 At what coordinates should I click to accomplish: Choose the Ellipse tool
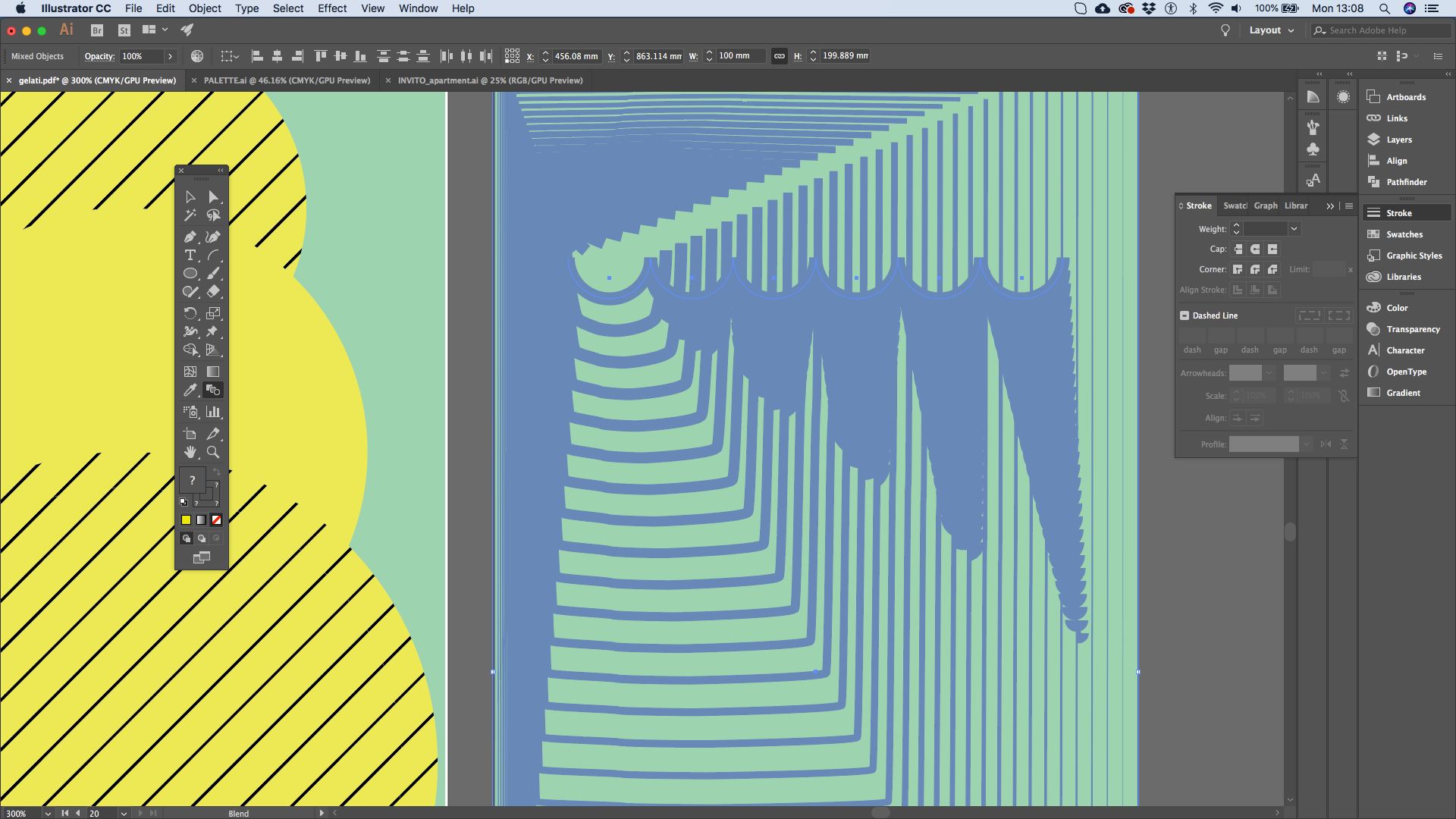point(190,274)
